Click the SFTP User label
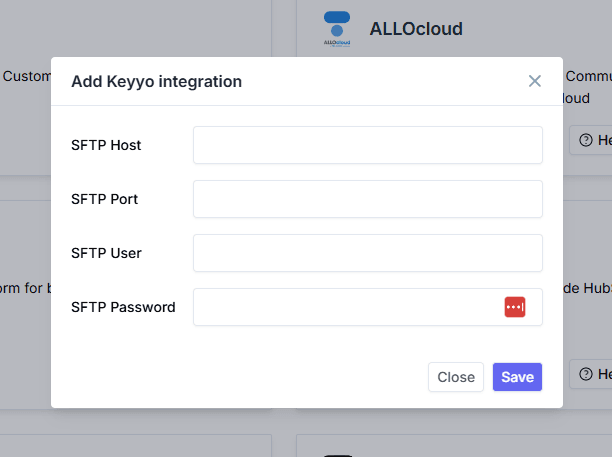The height and width of the screenshot is (457, 612). coord(106,253)
